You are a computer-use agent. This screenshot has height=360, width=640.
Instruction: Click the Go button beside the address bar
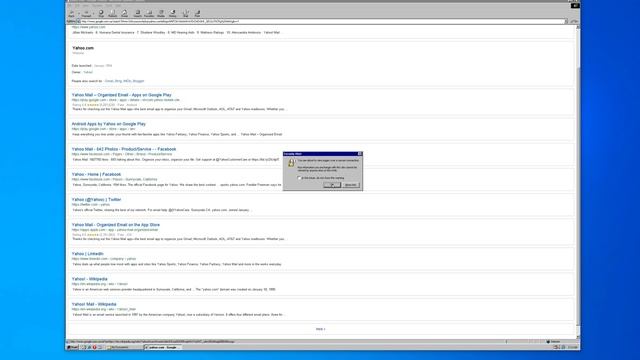(x=574, y=21)
